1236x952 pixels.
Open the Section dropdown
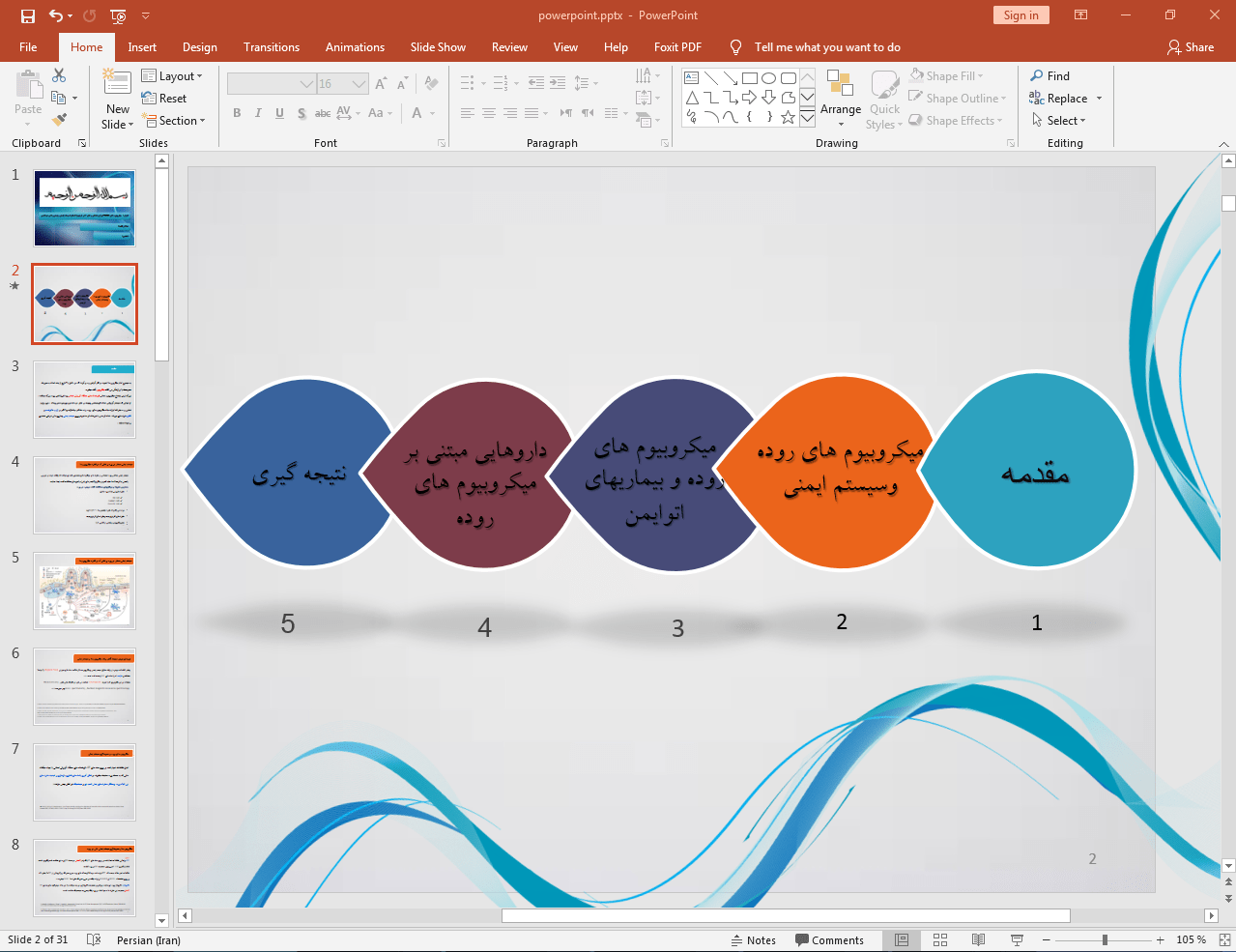click(174, 120)
